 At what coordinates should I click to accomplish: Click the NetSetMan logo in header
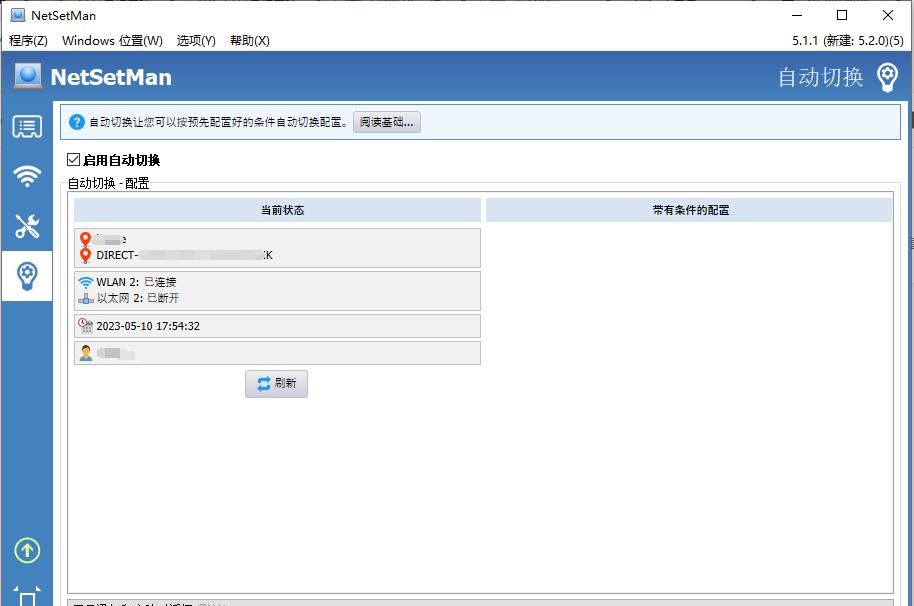(x=28, y=76)
